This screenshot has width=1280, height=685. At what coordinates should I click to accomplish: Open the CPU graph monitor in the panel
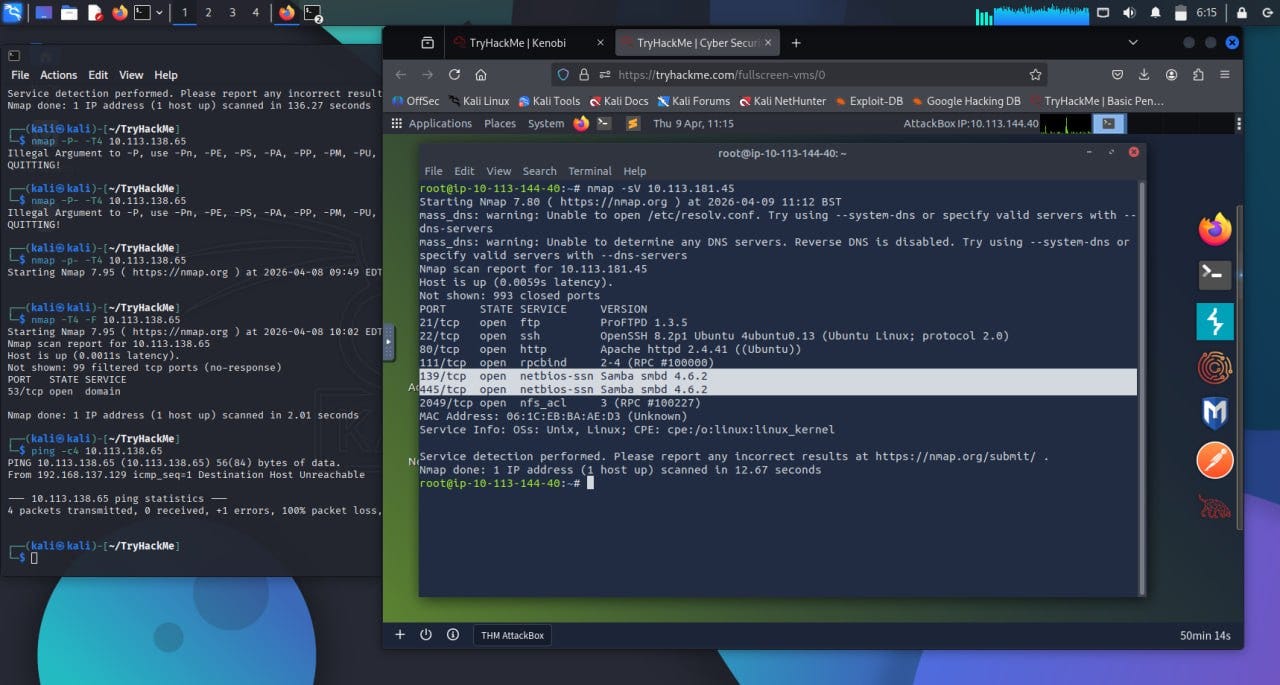(x=1032, y=13)
